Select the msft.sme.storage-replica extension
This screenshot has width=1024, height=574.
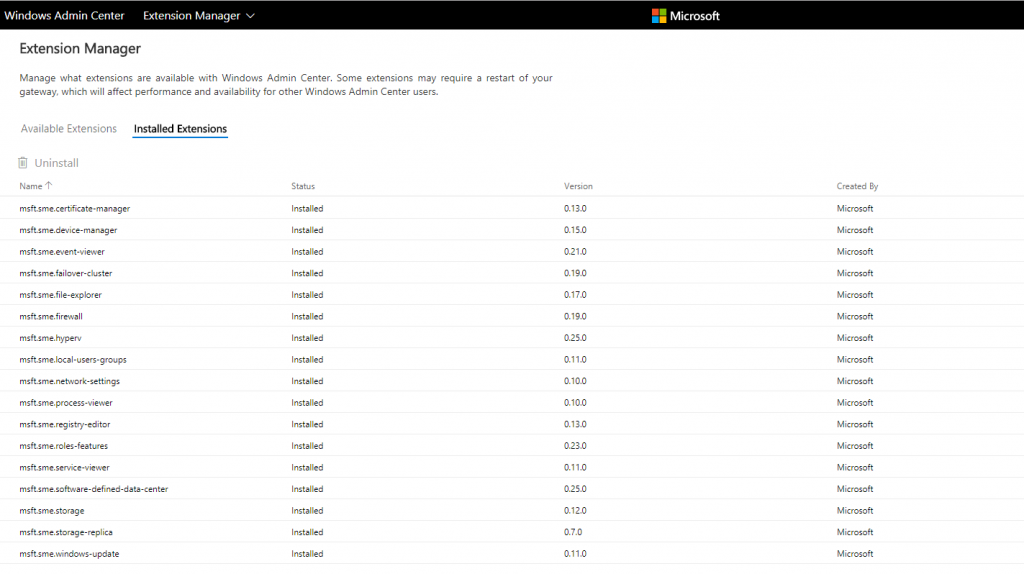coord(66,532)
